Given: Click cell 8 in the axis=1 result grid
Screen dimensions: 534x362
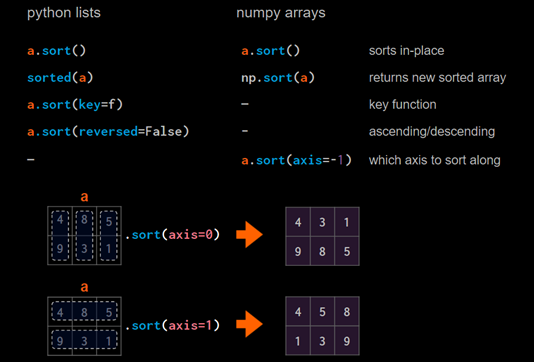Looking at the screenshot, I should 347,312.
